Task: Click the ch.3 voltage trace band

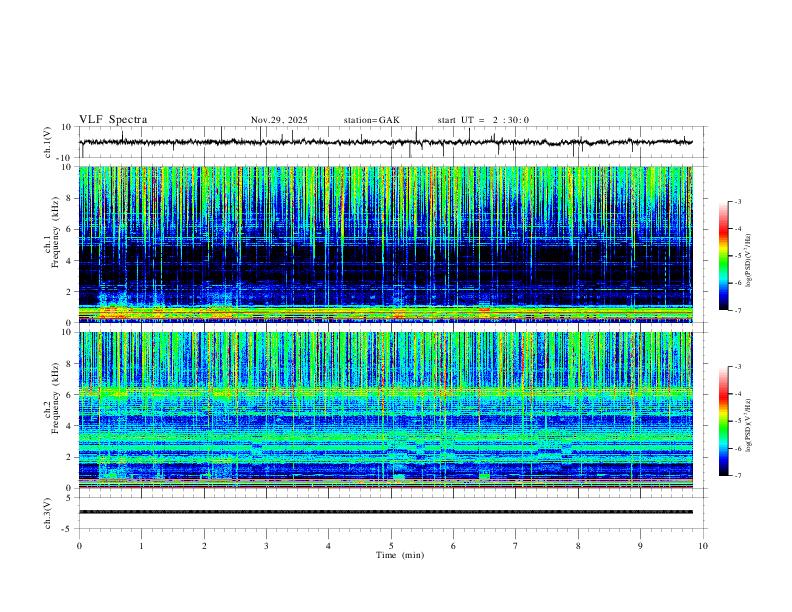Action: 385,512
